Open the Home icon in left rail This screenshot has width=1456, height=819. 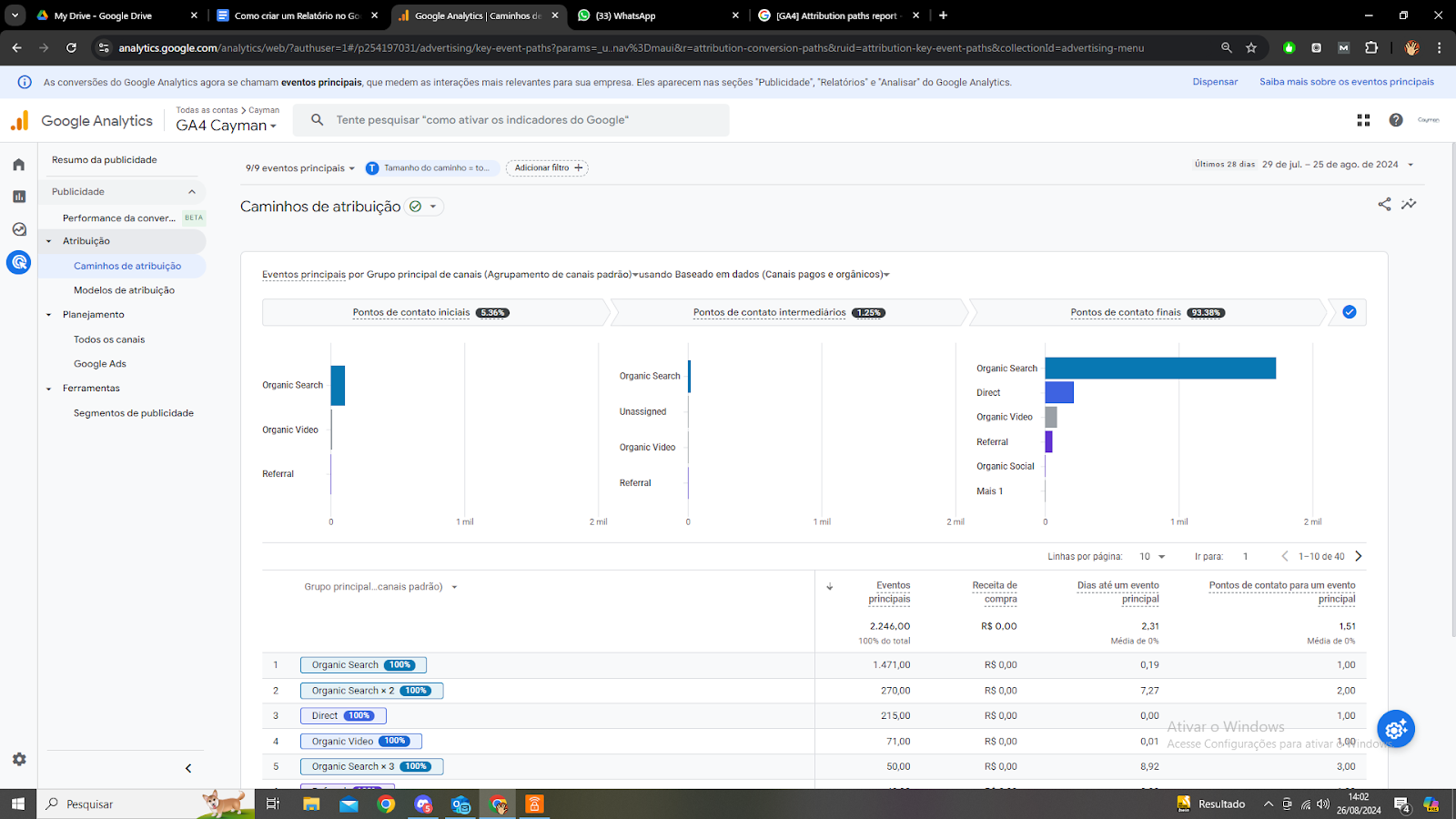click(18, 165)
